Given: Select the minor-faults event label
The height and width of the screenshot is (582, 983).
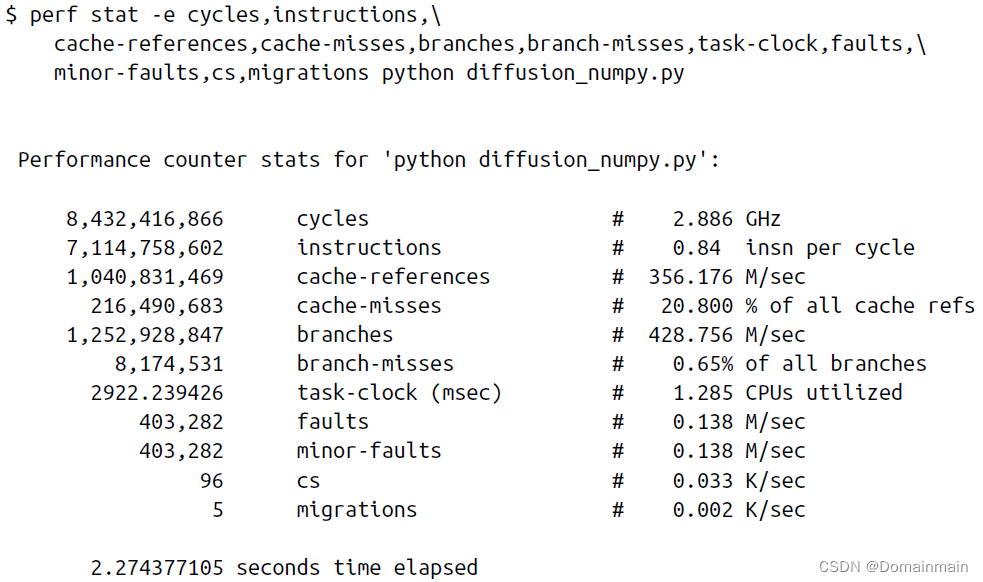Looking at the screenshot, I should (x=369, y=450).
